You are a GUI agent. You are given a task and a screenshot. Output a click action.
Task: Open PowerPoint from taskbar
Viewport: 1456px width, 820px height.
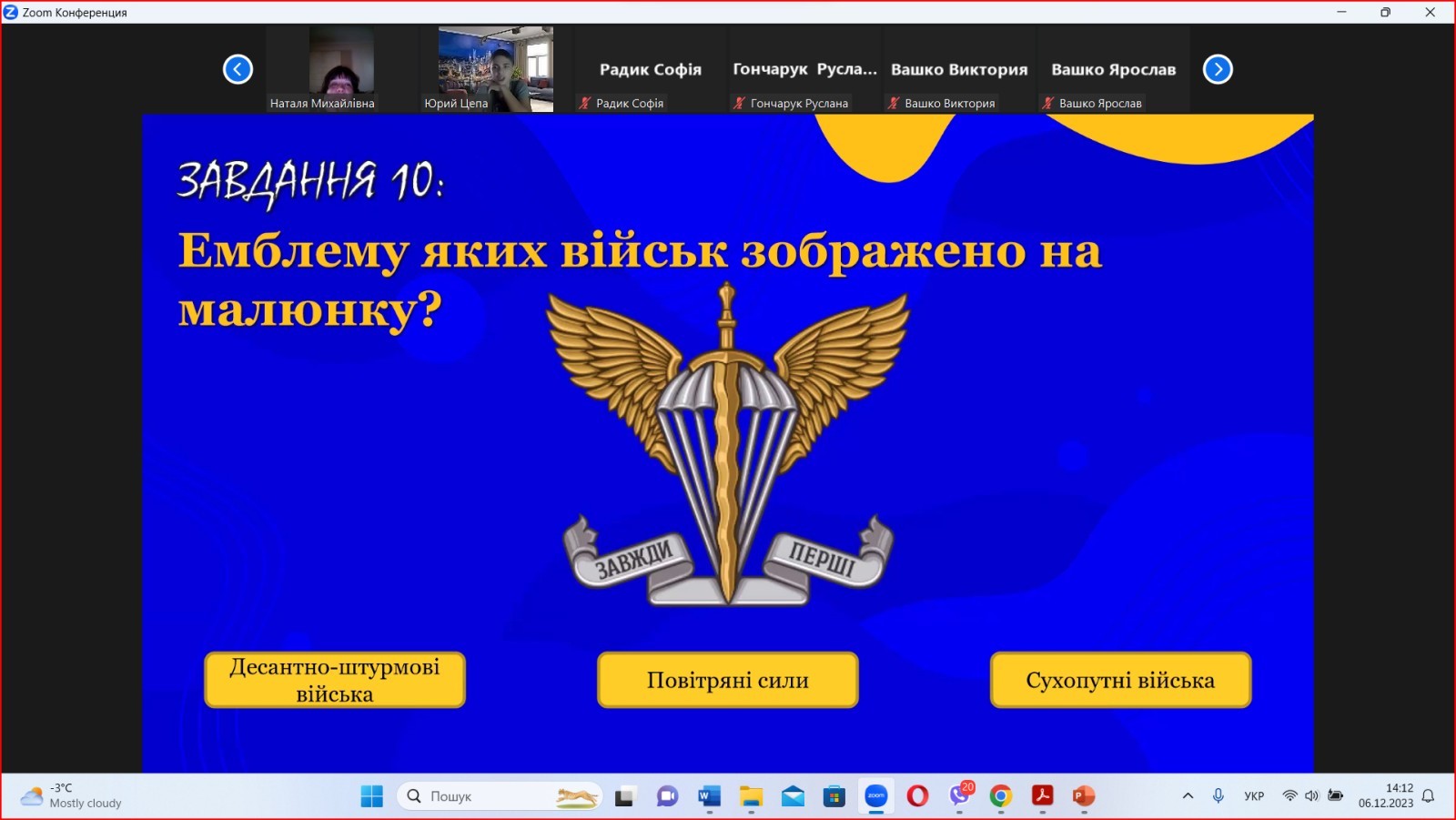[1084, 796]
